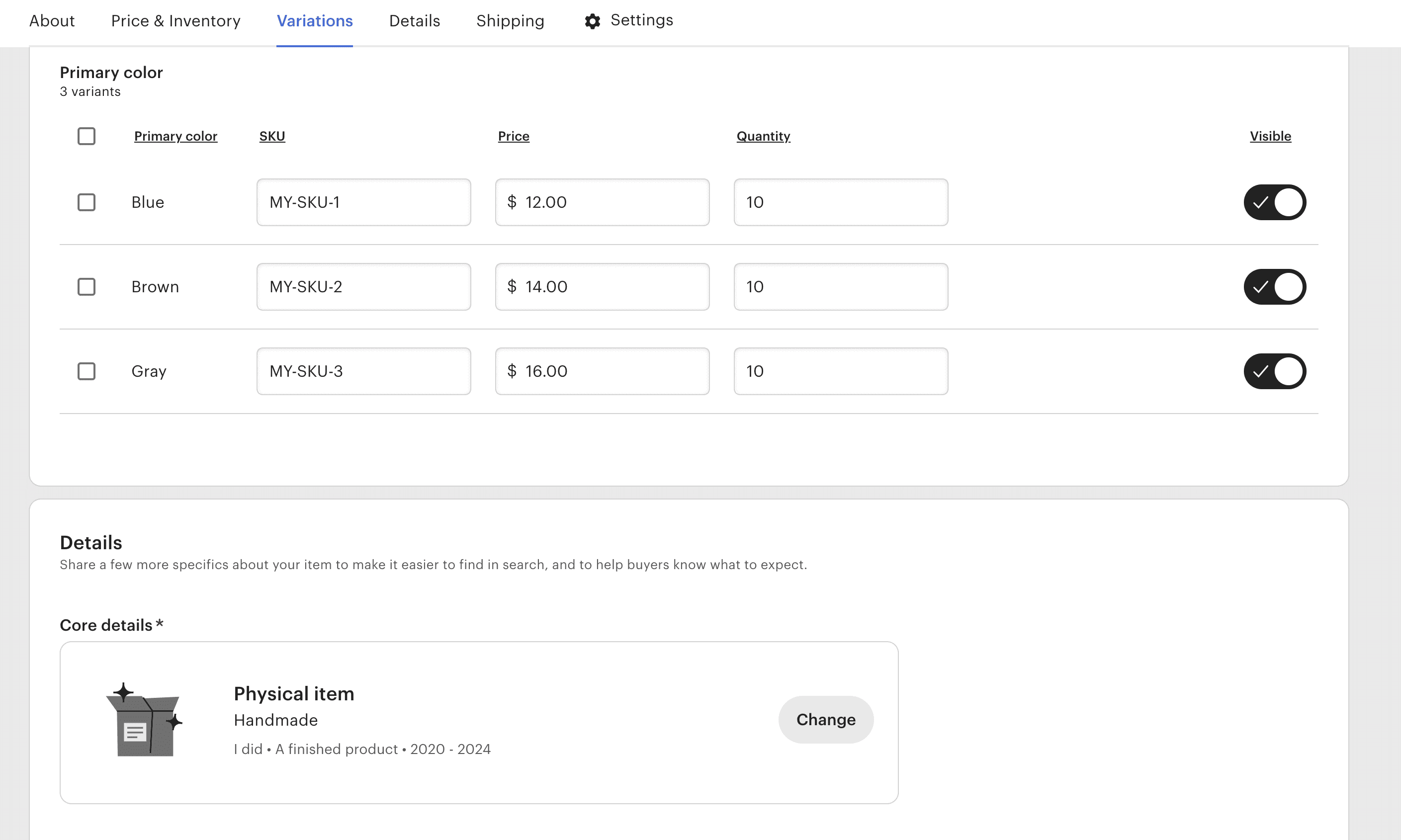Open the Price and Inventory tab
Viewport: 1401px width, 840px height.
[x=176, y=20]
